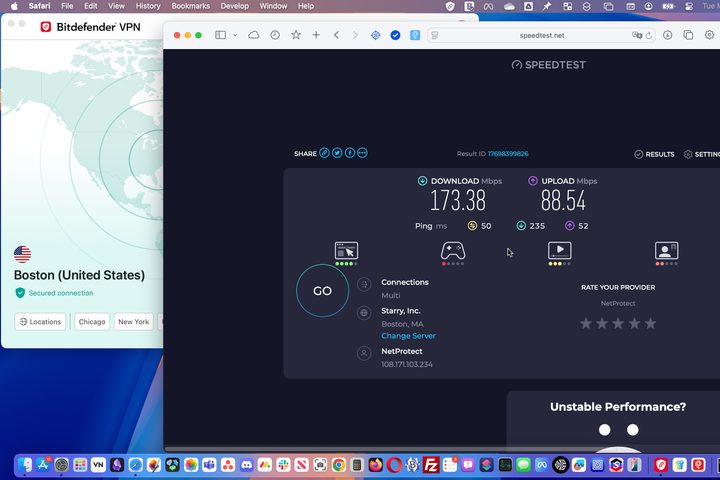
Task: Click Boston (United States) in VPN window
Action: (79, 275)
